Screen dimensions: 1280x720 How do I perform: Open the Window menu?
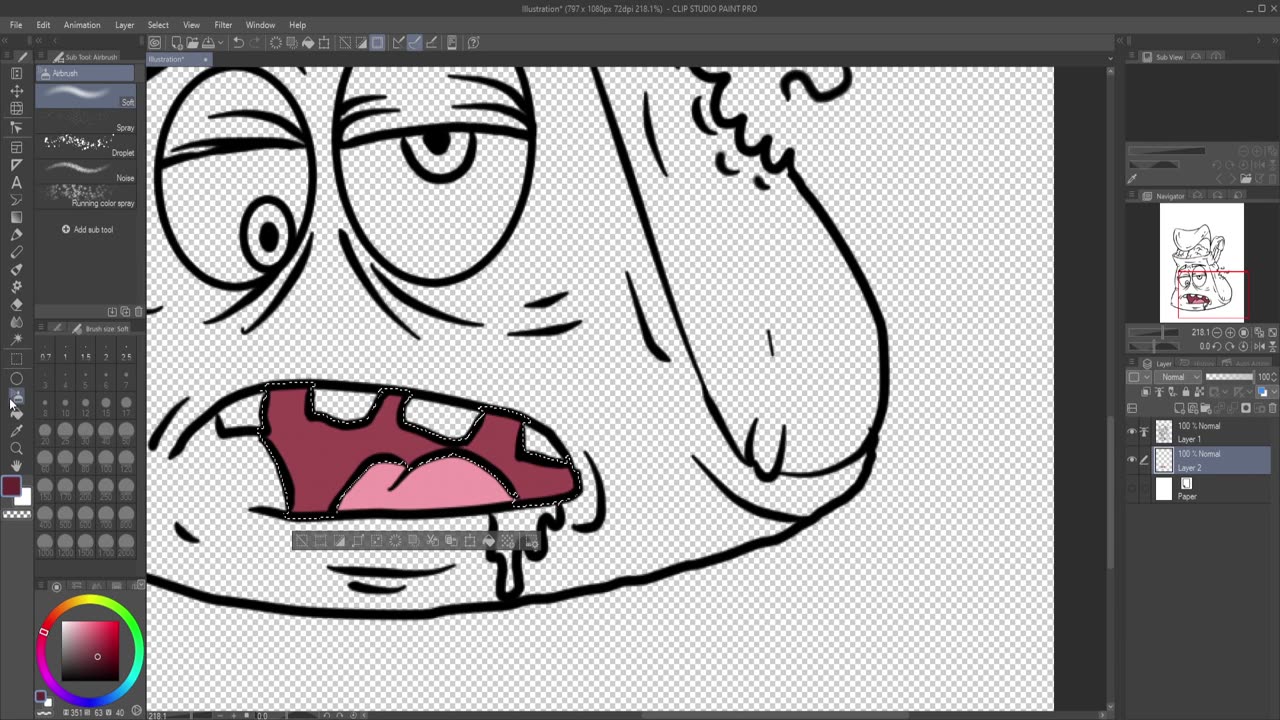[x=260, y=24]
